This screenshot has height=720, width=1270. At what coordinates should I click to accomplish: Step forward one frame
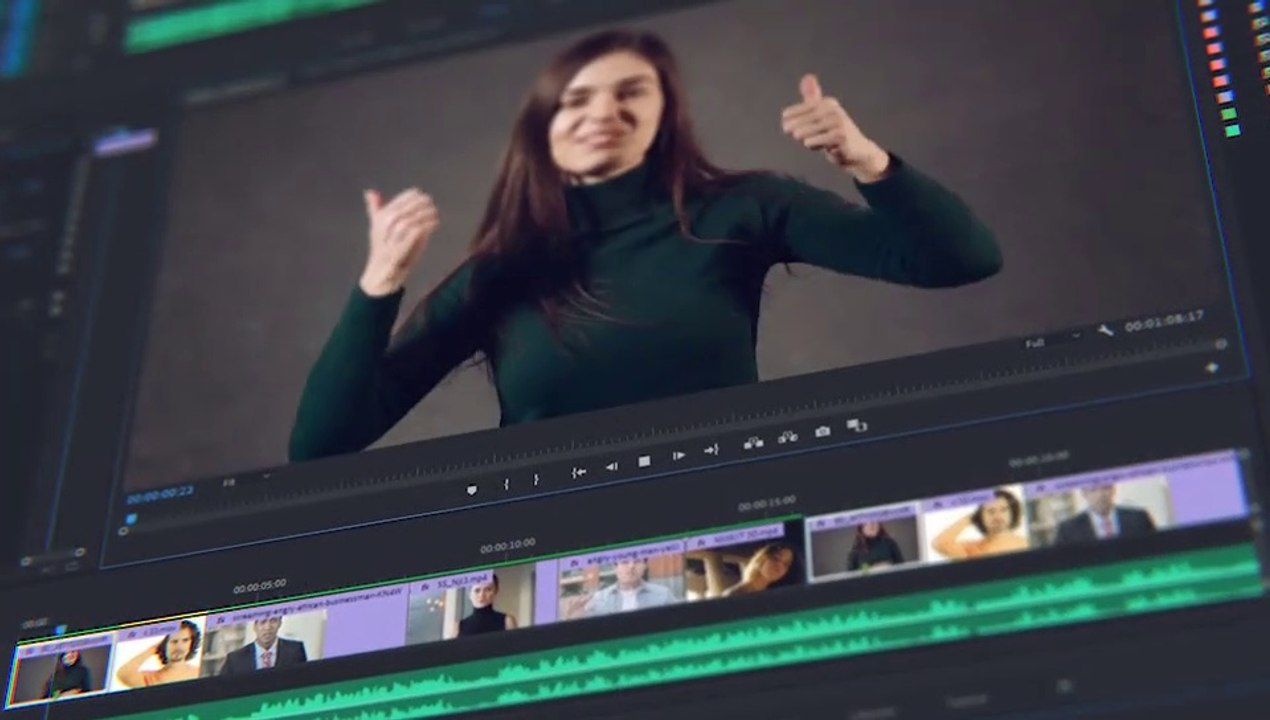tap(678, 456)
